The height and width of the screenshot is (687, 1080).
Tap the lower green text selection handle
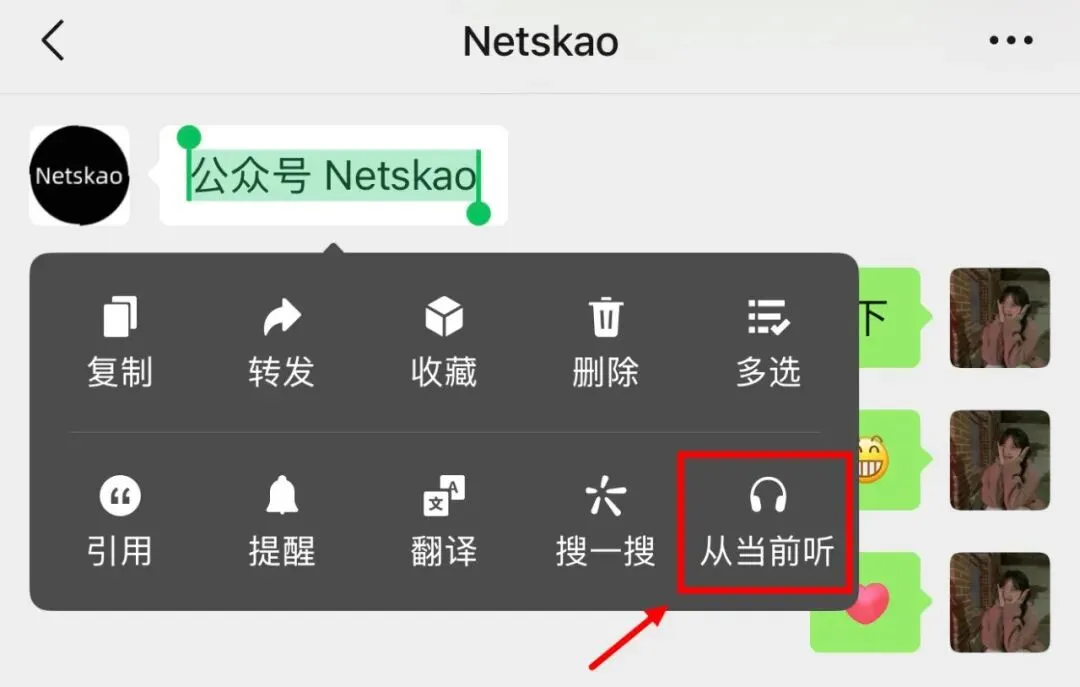coord(479,213)
